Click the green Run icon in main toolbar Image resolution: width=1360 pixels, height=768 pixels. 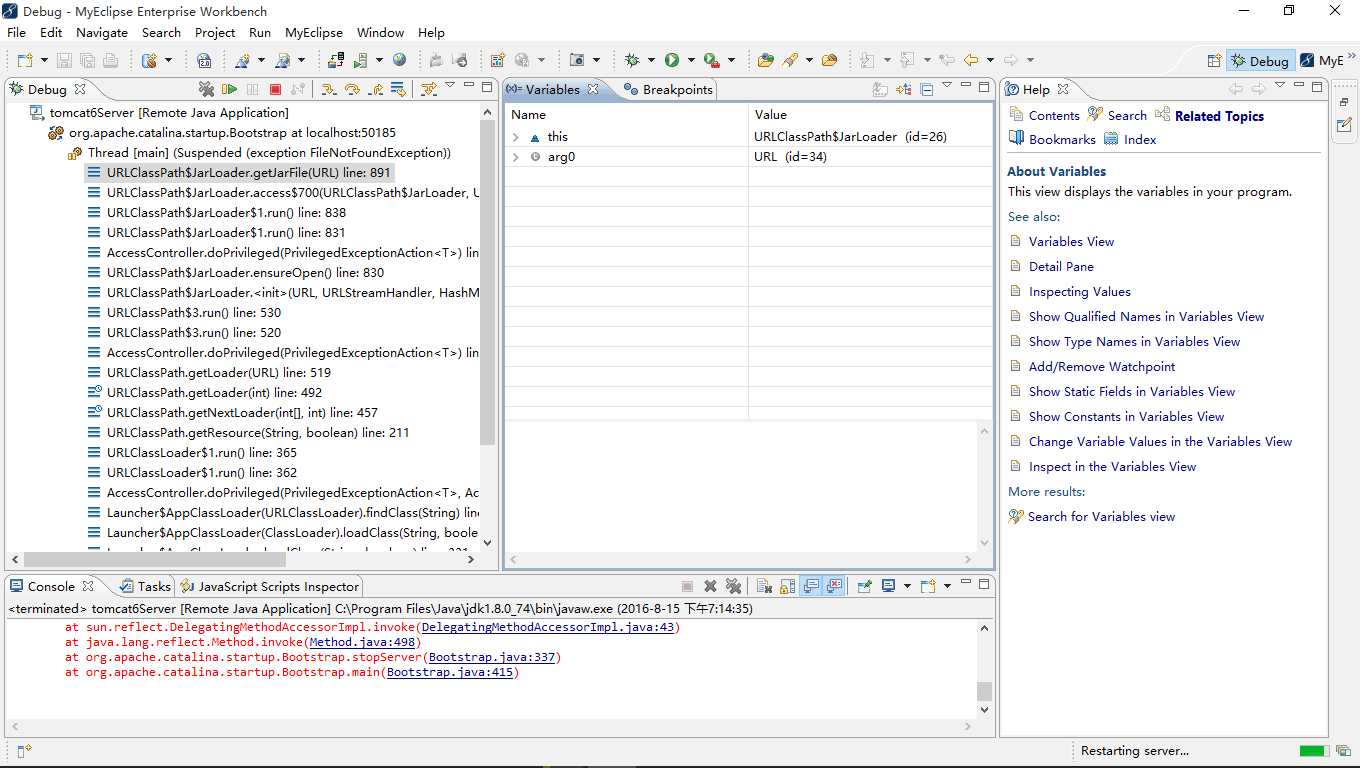pos(672,60)
